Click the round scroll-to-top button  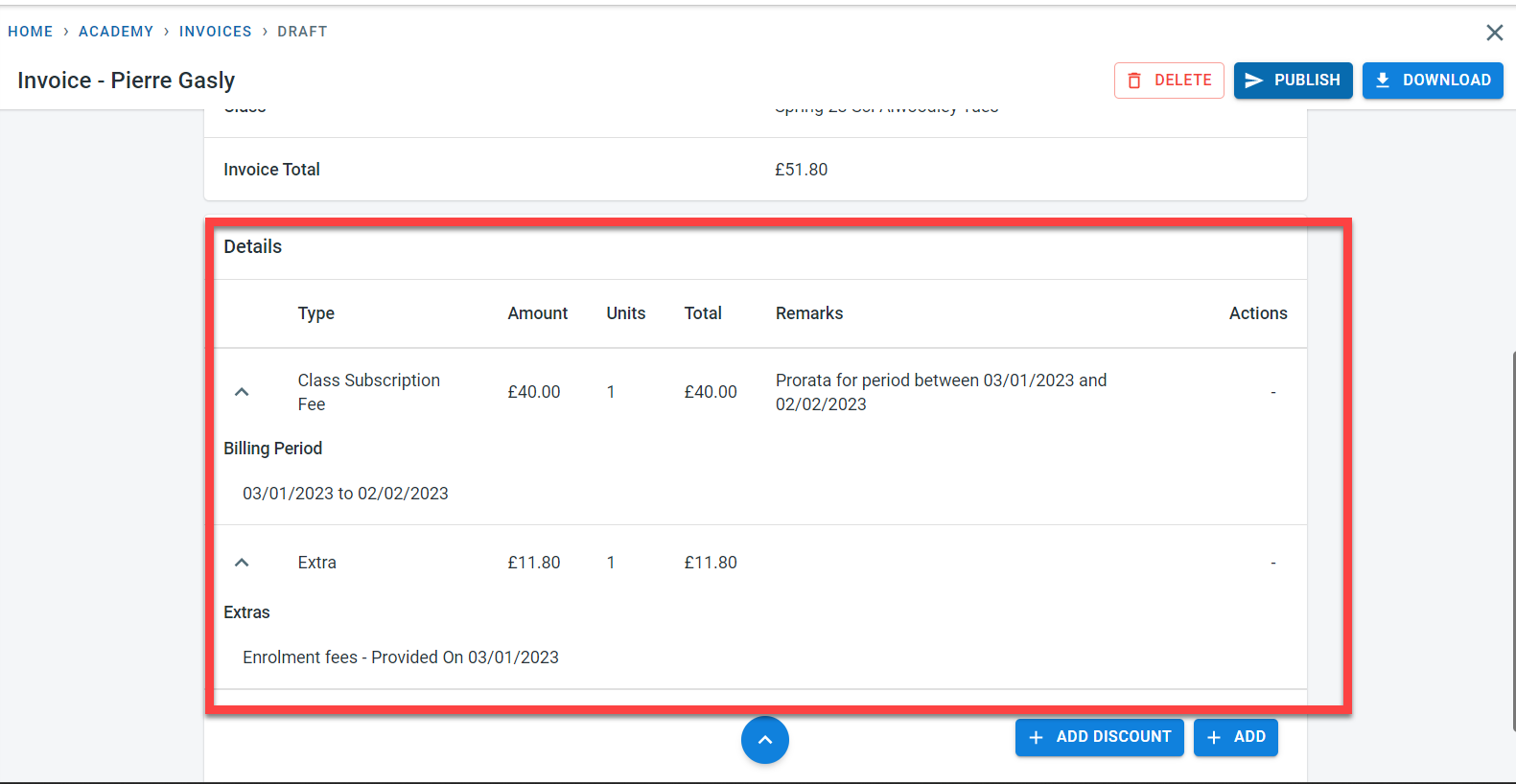pyautogui.click(x=765, y=740)
